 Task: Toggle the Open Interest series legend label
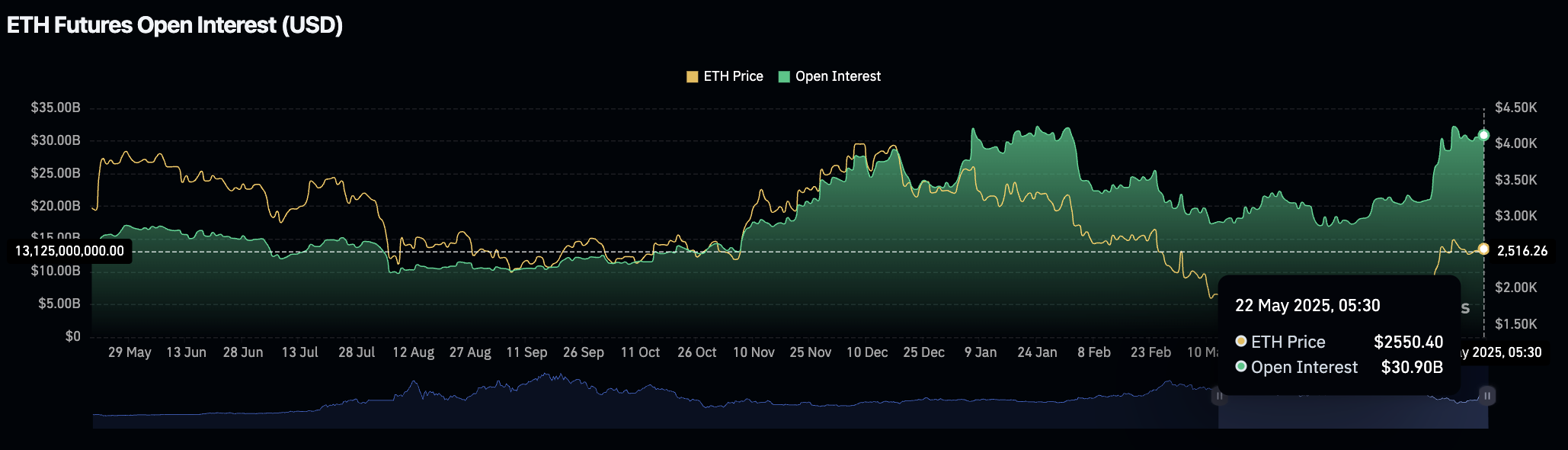point(837,77)
